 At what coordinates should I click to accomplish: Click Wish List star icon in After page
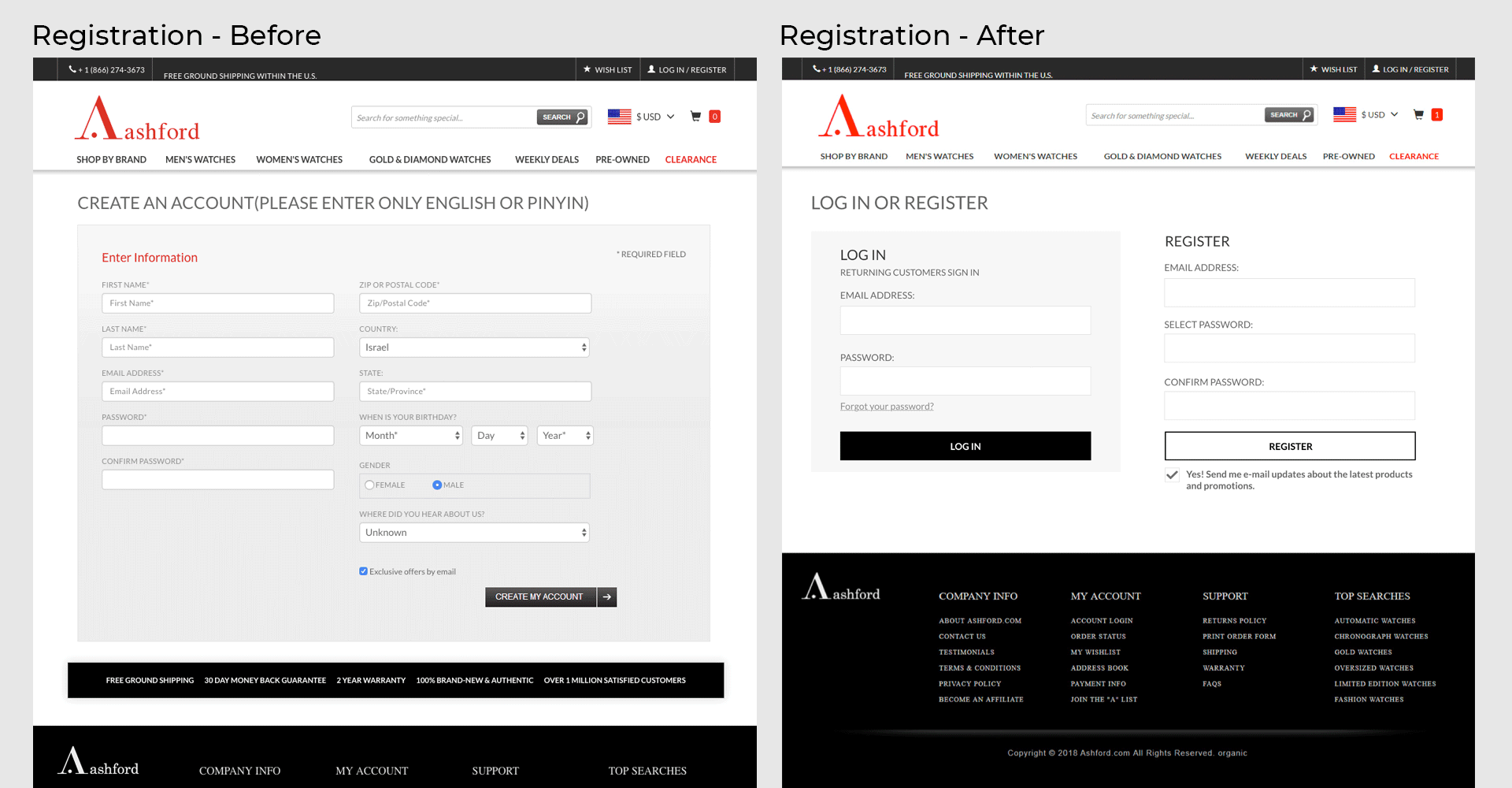(x=1314, y=69)
